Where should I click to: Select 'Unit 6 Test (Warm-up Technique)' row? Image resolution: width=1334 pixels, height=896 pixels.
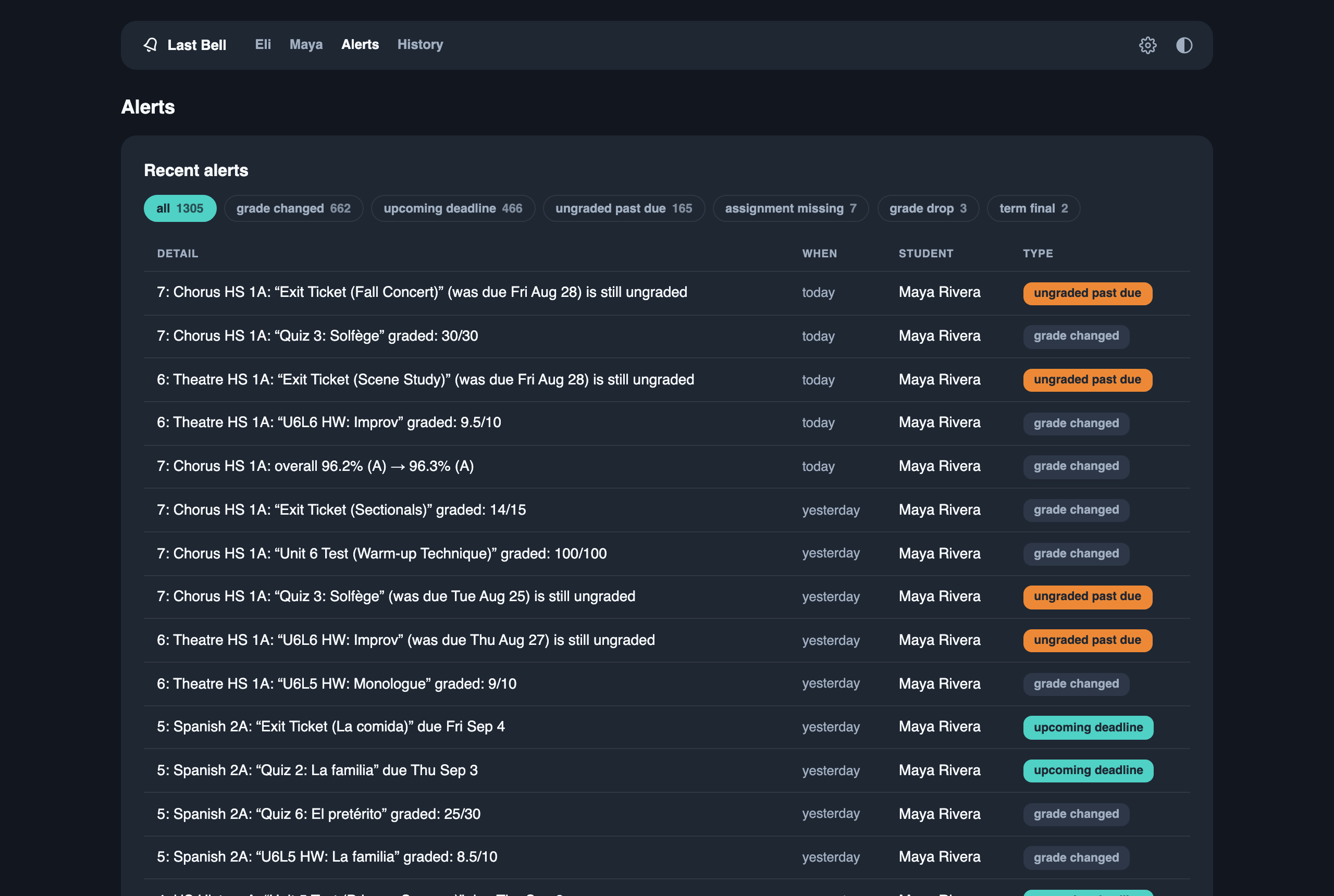click(x=666, y=553)
